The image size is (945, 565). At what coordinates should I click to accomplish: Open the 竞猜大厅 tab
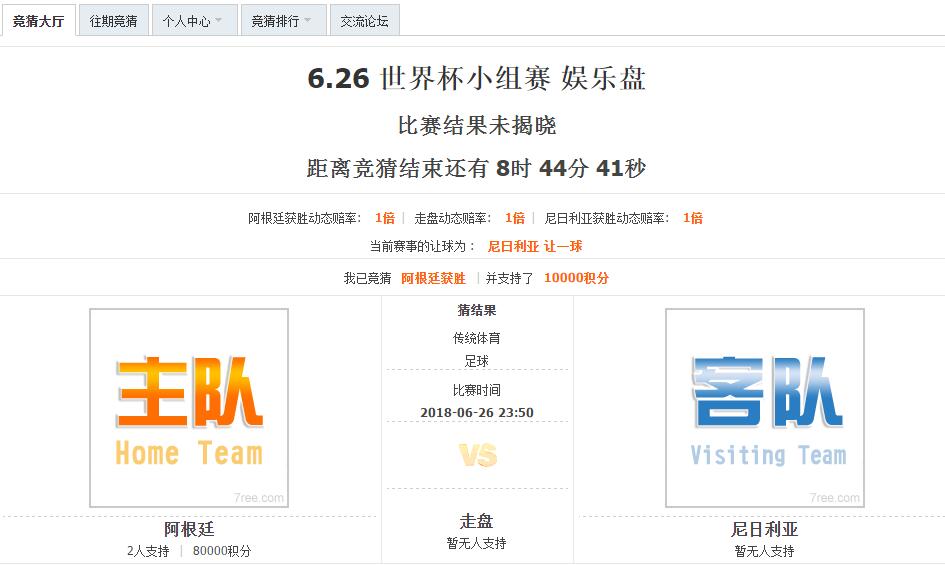[39, 20]
